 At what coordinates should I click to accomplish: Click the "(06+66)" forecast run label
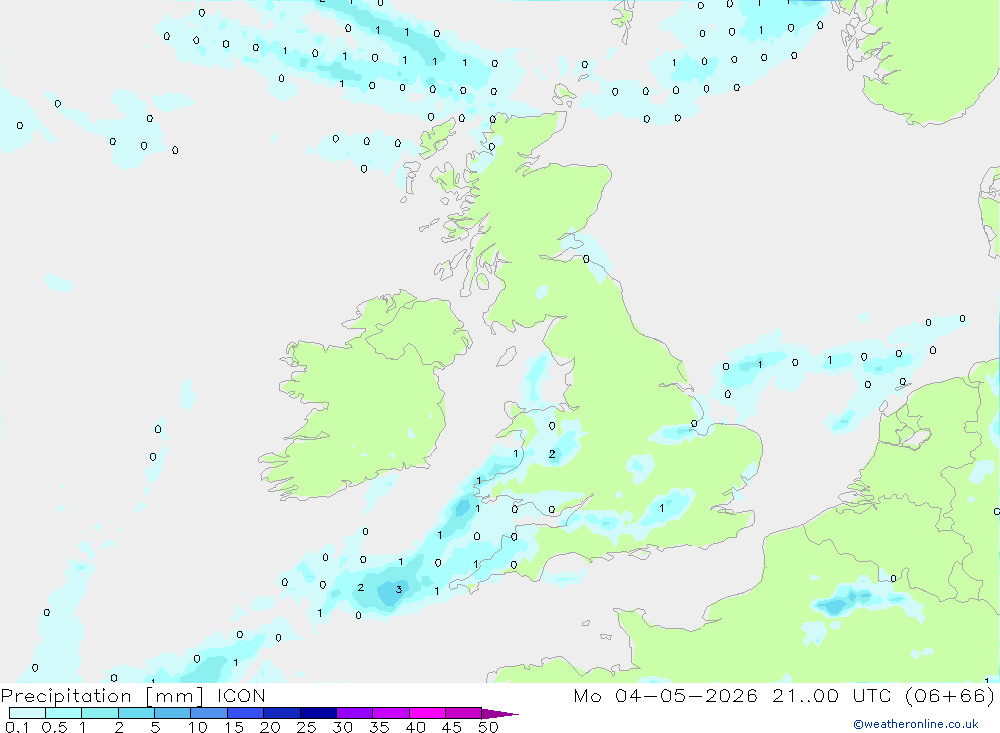click(950, 695)
